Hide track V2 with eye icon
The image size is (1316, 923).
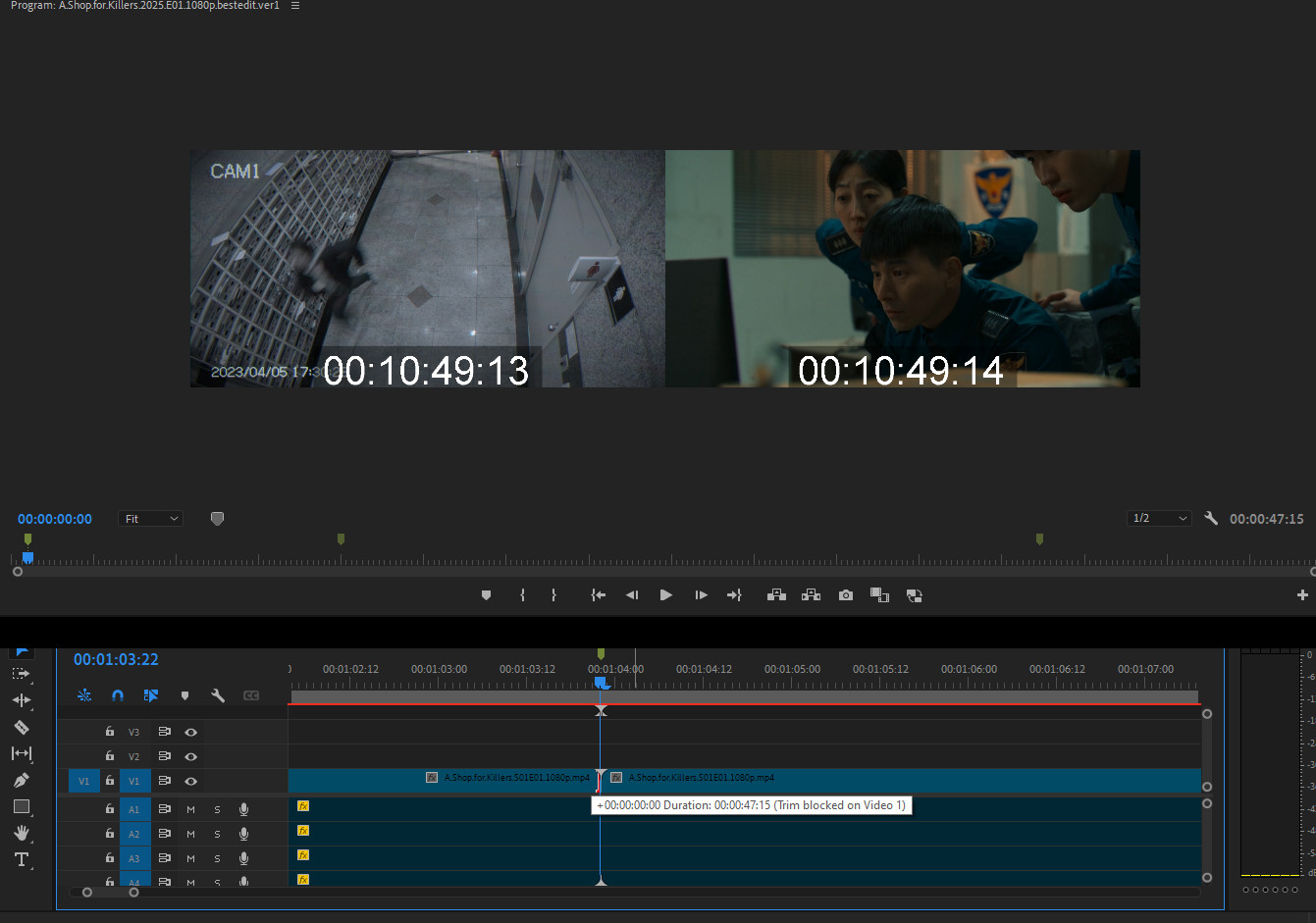pos(191,756)
